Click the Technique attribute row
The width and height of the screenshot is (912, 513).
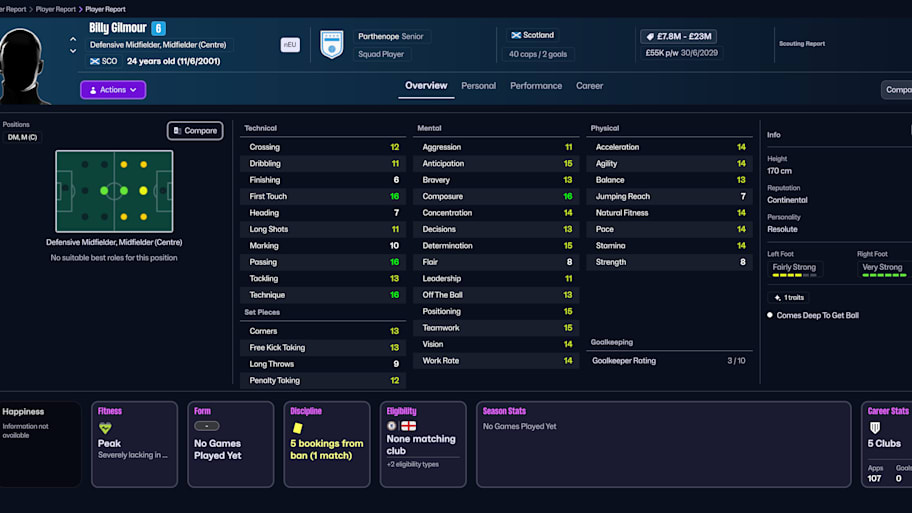tap(323, 295)
